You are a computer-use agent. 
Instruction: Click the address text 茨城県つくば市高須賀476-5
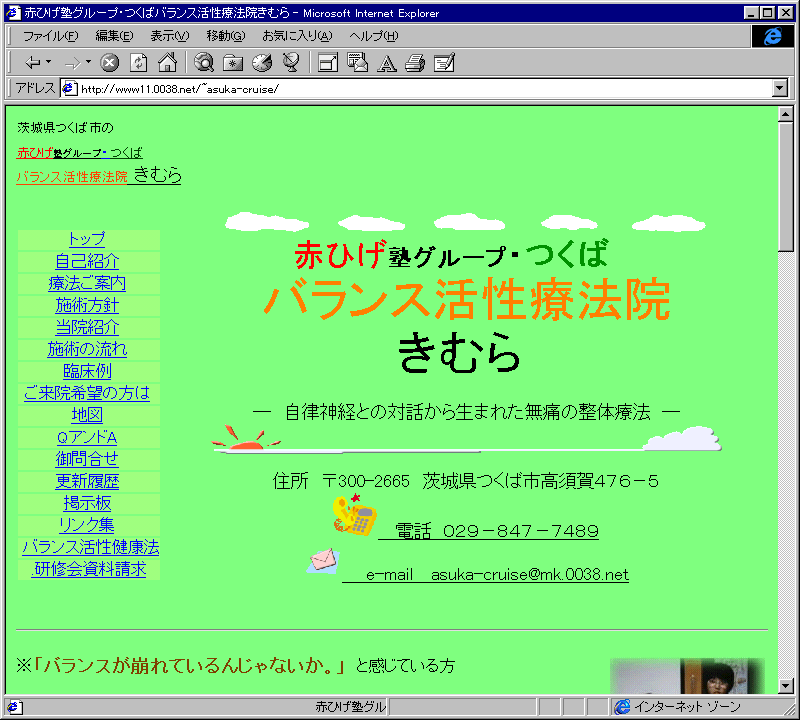[x=540, y=481]
